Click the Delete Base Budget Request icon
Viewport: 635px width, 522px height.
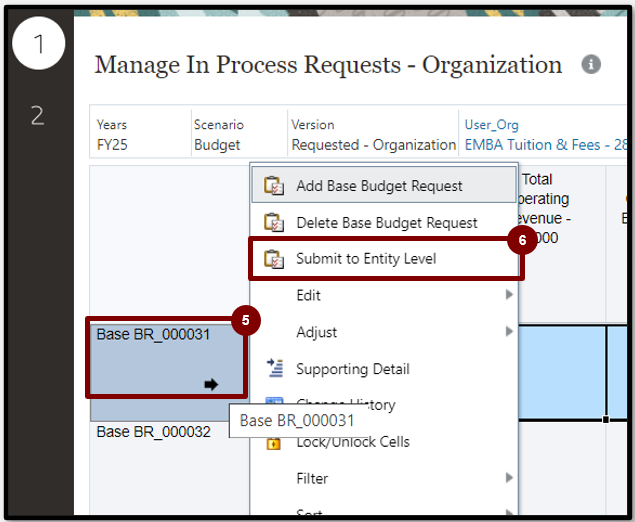pos(273,223)
